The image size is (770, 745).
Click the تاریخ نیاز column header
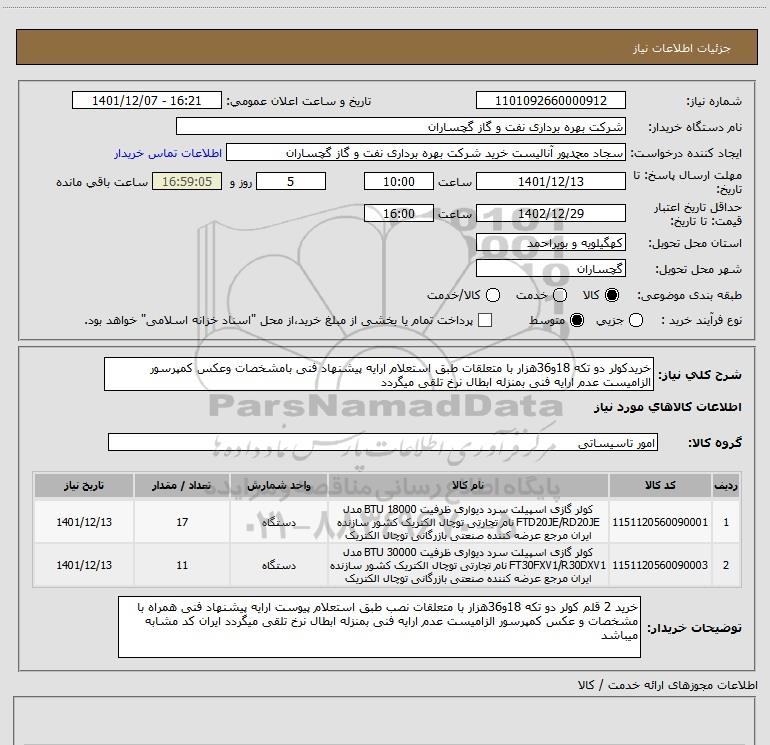[84, 485]
